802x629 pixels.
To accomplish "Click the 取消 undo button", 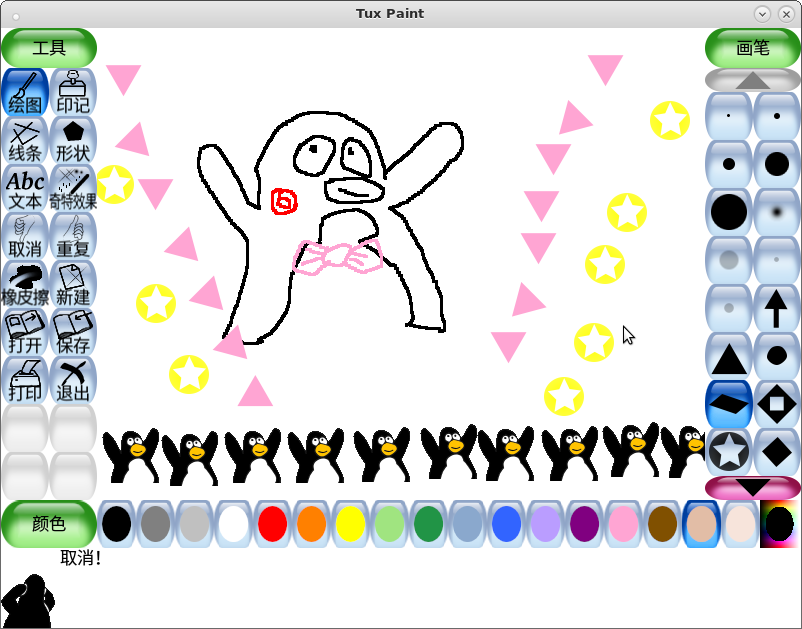I will point(25,236).
